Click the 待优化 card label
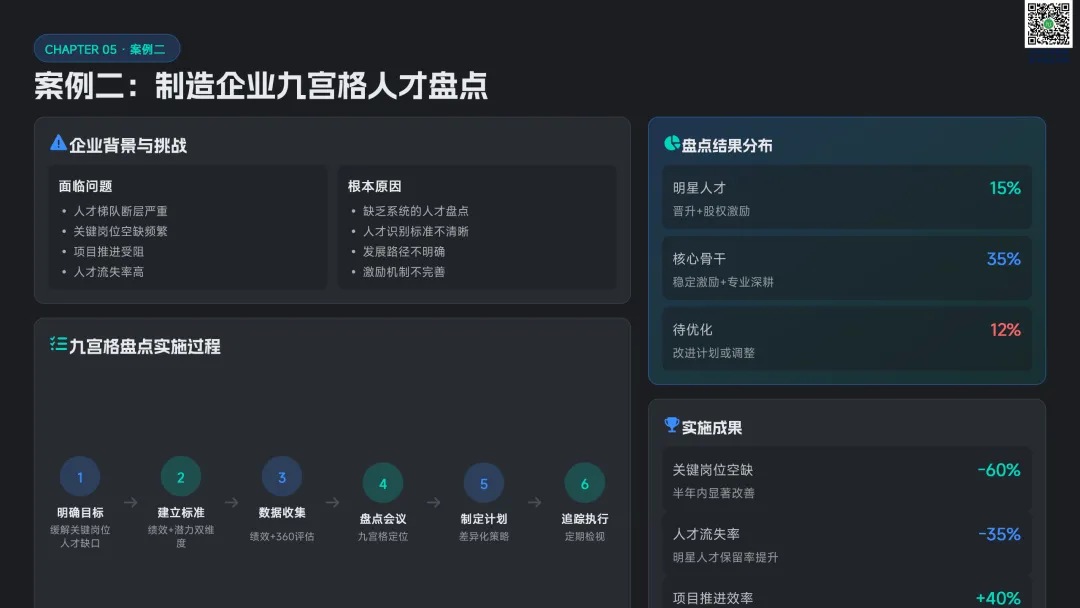Image resolution: width=1080 pixels, height=608 pixels. 693,330
